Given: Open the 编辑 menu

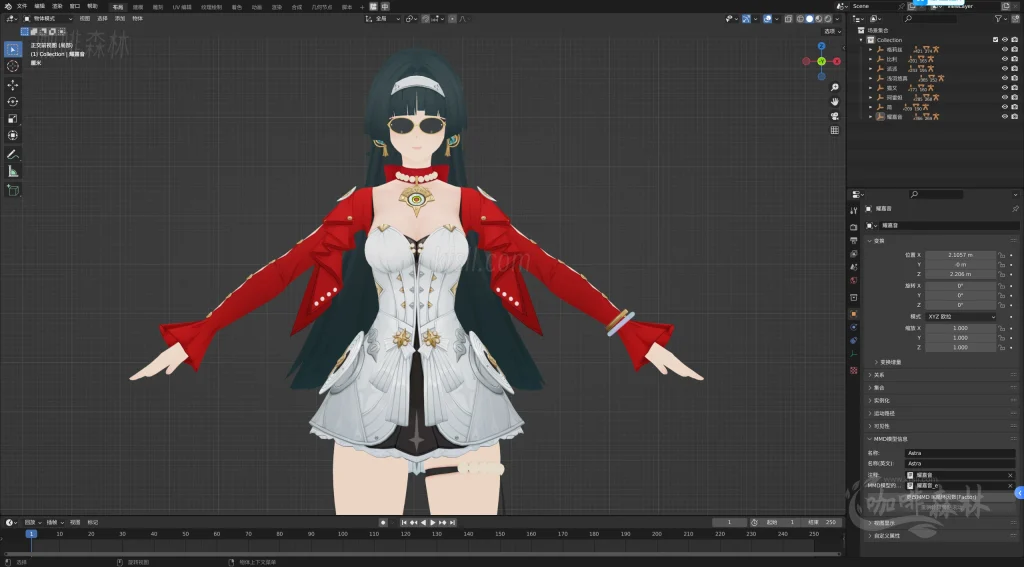Looking at the screenshot, I should click(39, 7).
